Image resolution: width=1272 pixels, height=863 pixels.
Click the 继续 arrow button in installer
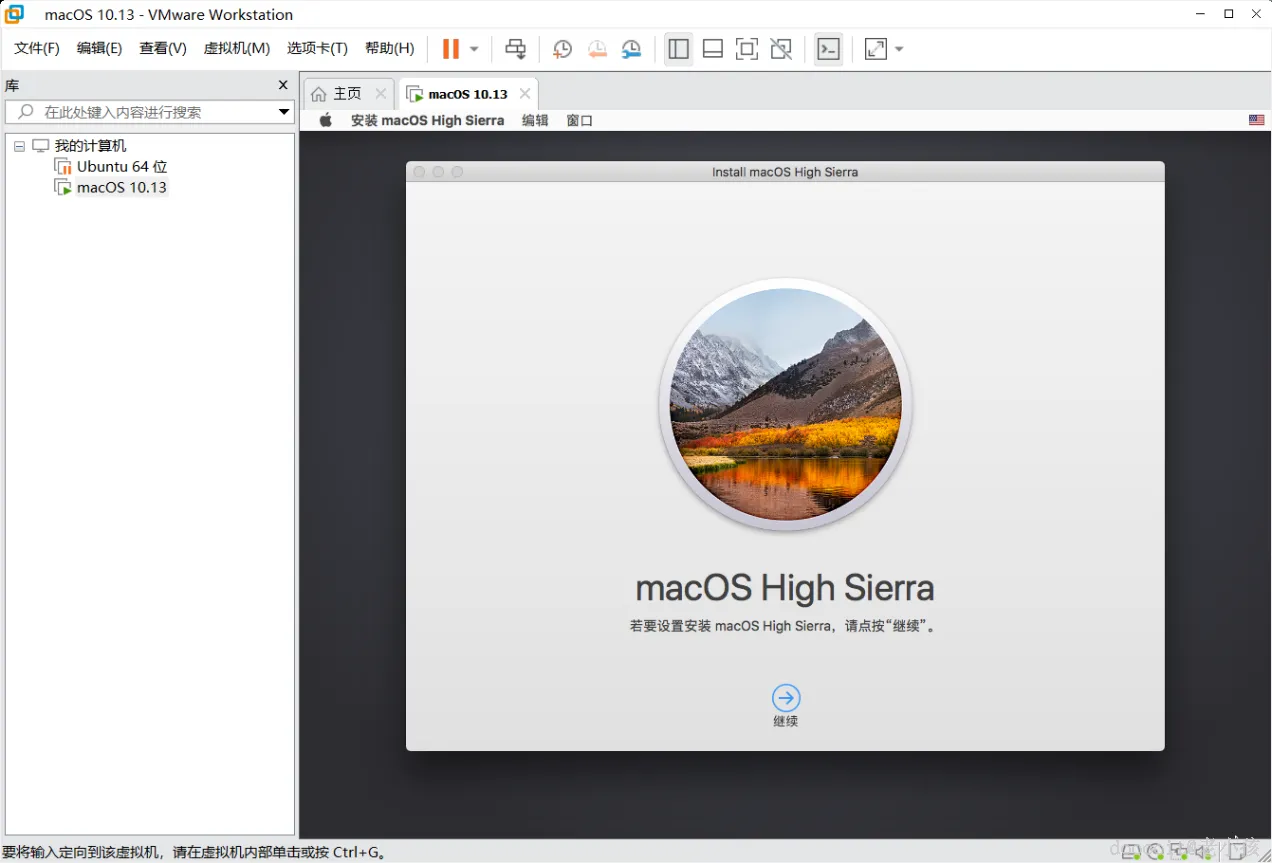pyautogui.click(x=786, y=698)
